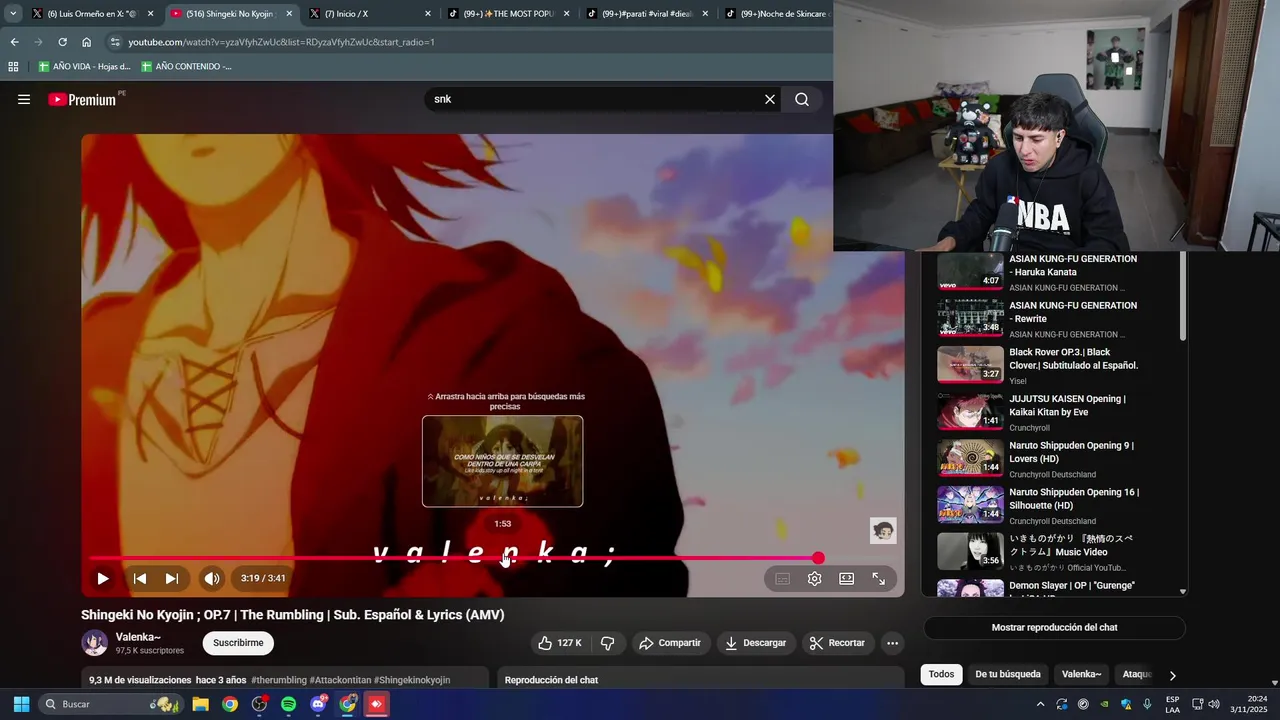Expand hidden system tray icons

coord(1040,704)
